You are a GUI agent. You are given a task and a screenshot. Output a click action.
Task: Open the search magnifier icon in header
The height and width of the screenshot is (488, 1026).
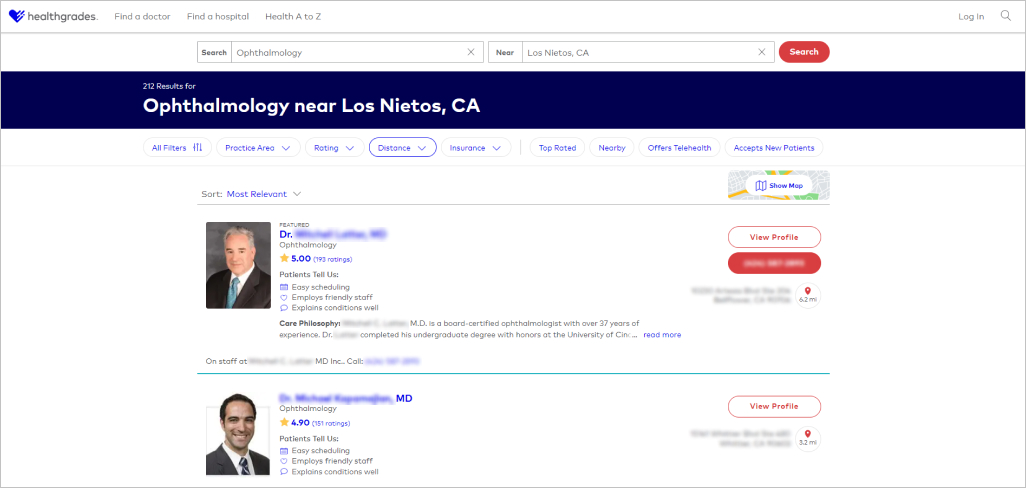[x=1006, y=16]
